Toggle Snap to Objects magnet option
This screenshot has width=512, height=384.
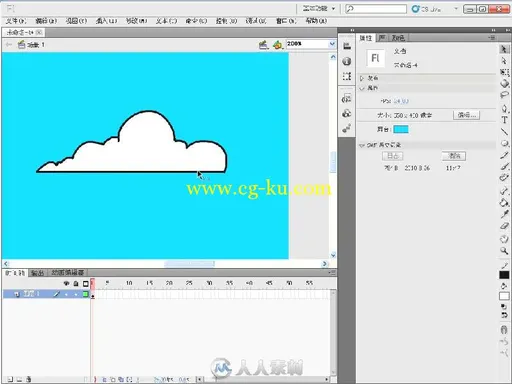504,330
